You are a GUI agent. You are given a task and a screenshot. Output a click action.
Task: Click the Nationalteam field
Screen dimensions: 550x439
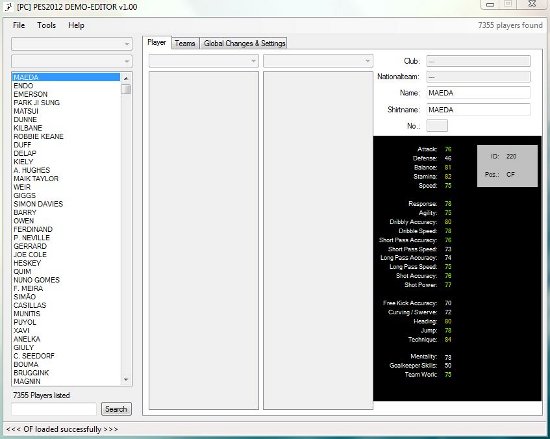pos(478,77)
